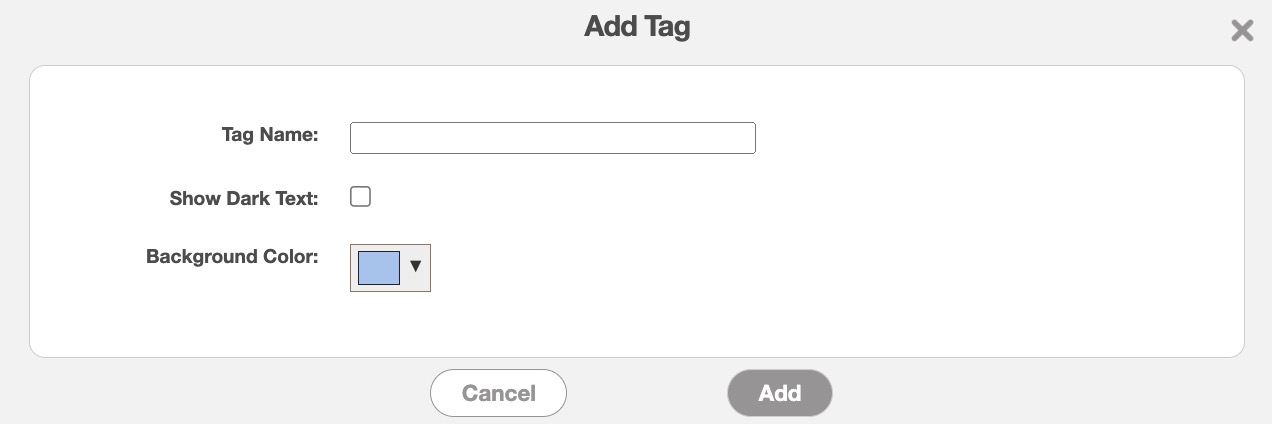
Task: Click the light blue color swatch
Action: pyautogui.click(x=379, y=268)
